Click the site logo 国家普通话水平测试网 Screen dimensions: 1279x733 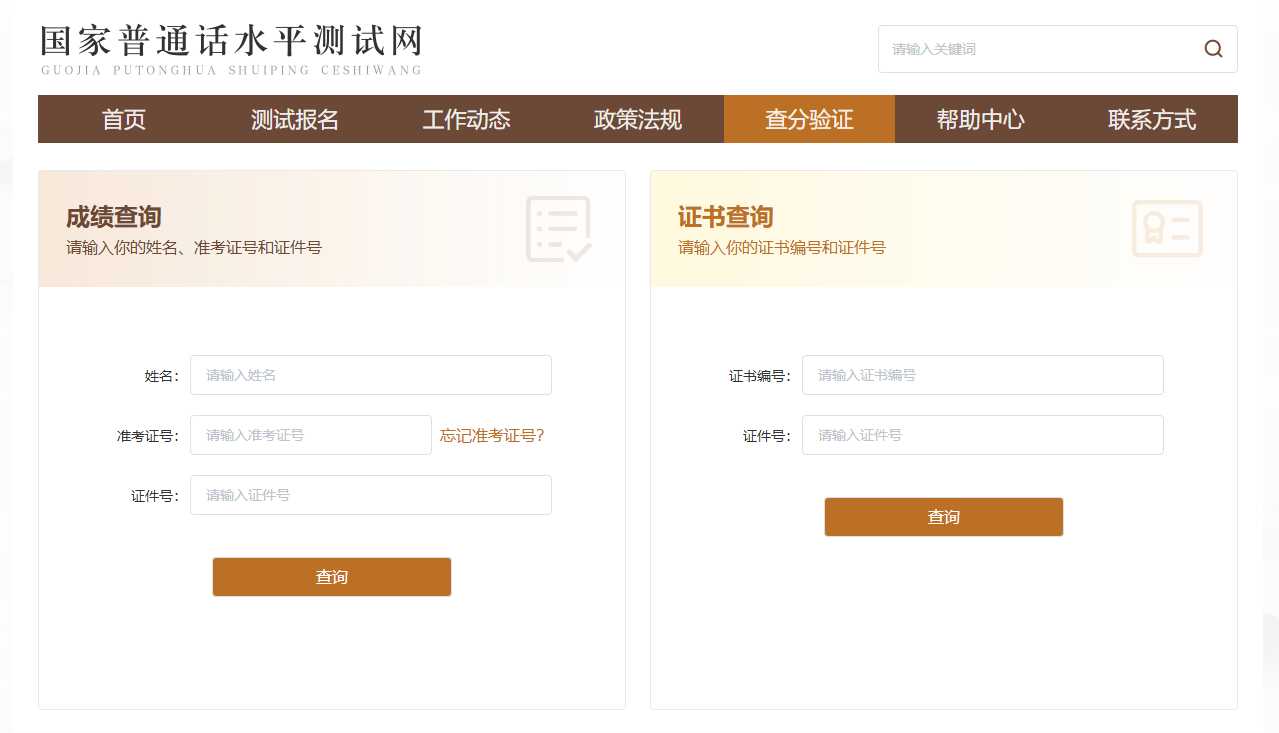click(x=231, y=49)
